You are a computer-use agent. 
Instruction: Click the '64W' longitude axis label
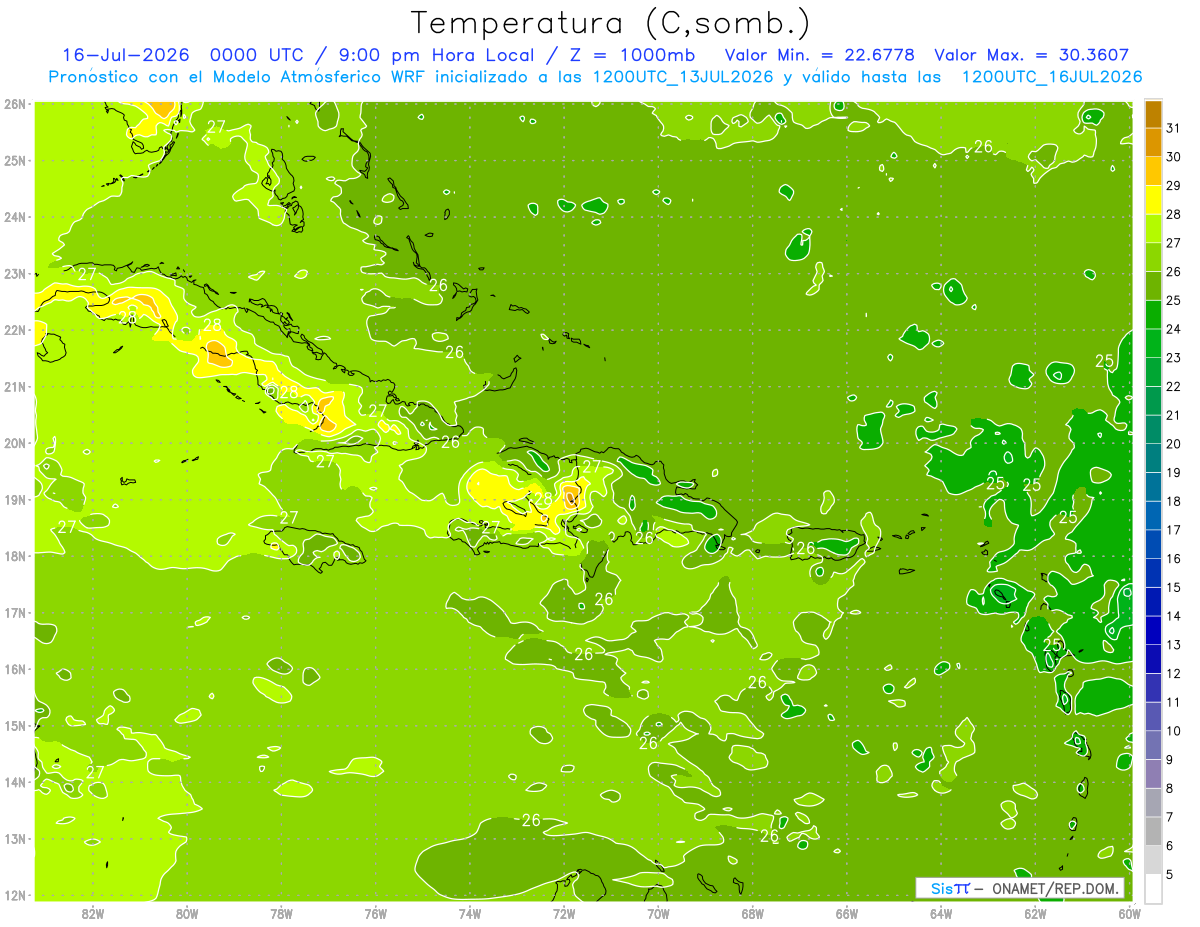click(941, 913)
